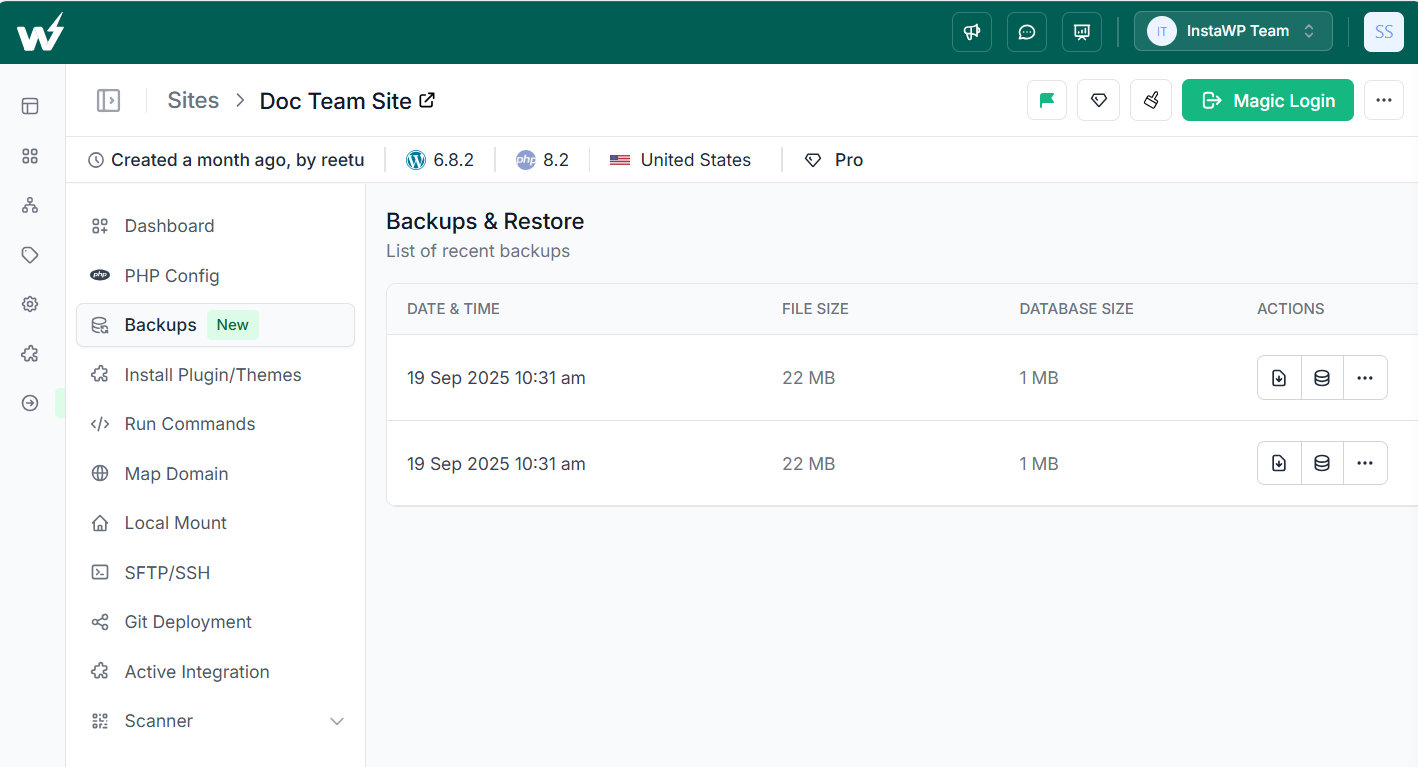This screenshot has height=767, width=1418.
Task: Go to Sites breadcrumb link
Action: click(193, 101)
